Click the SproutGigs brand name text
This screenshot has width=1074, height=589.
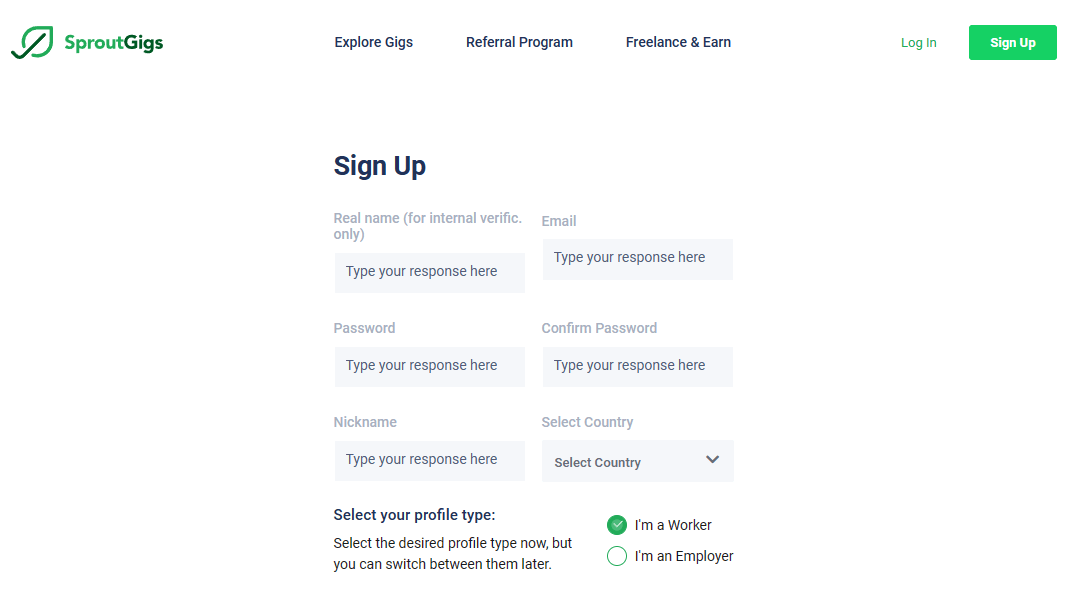coord(113,43)
